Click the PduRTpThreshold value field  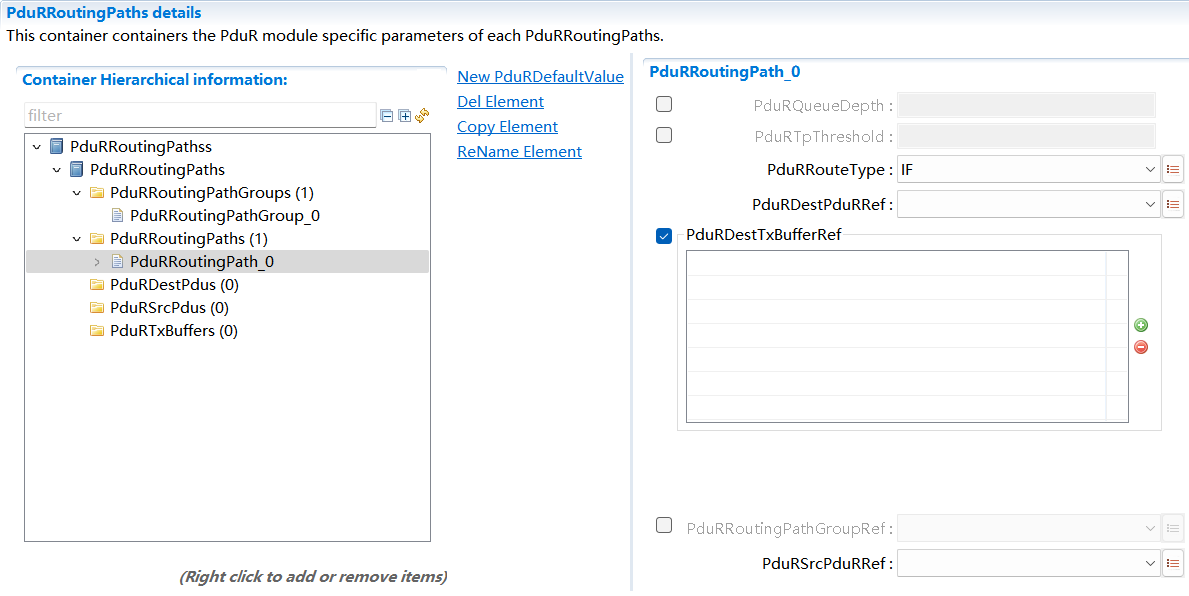coord(1027,136)
